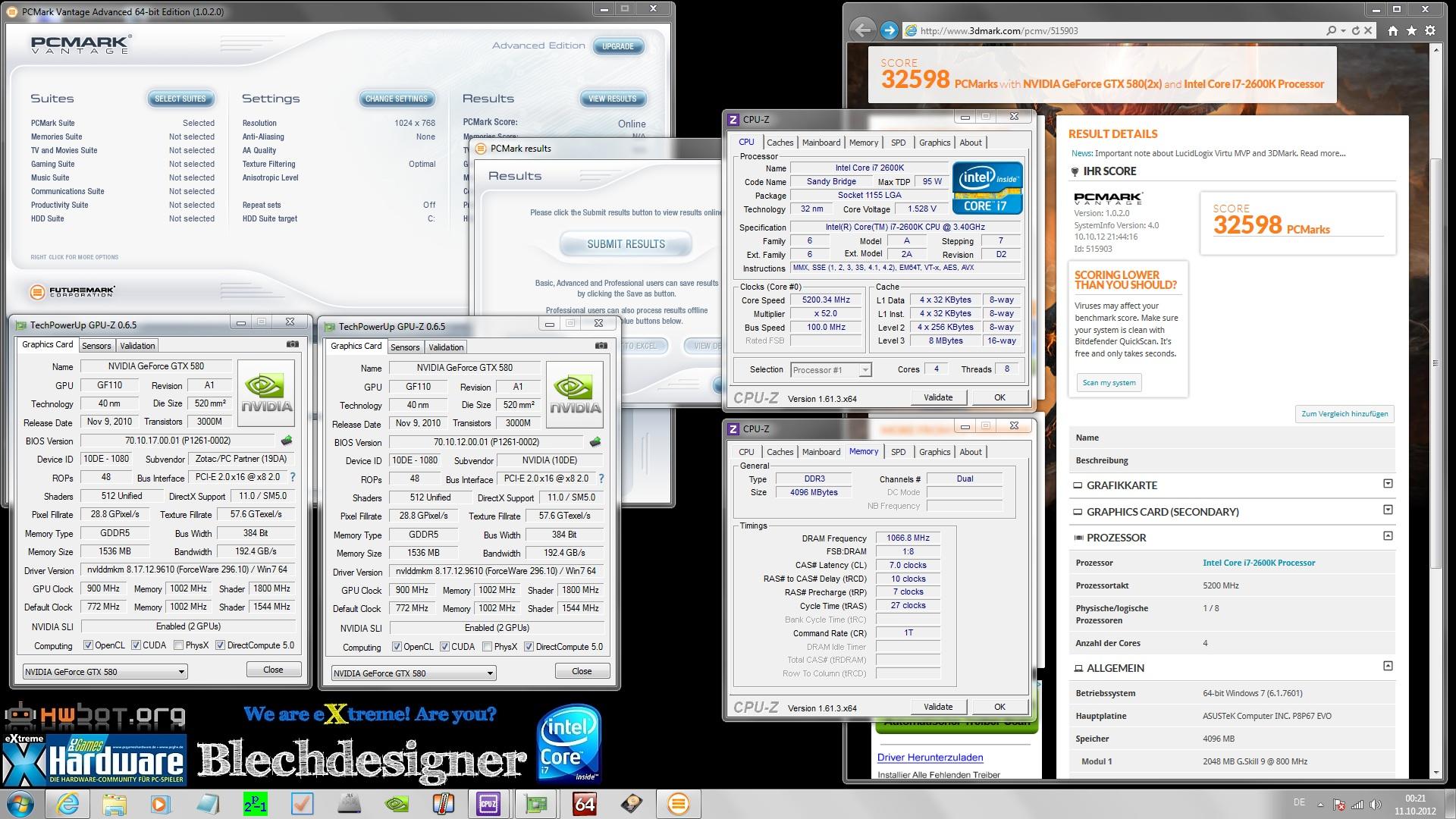Show the system tray volume icon
Screen dimensions: 1456x819
click(x=1374, y=805)
